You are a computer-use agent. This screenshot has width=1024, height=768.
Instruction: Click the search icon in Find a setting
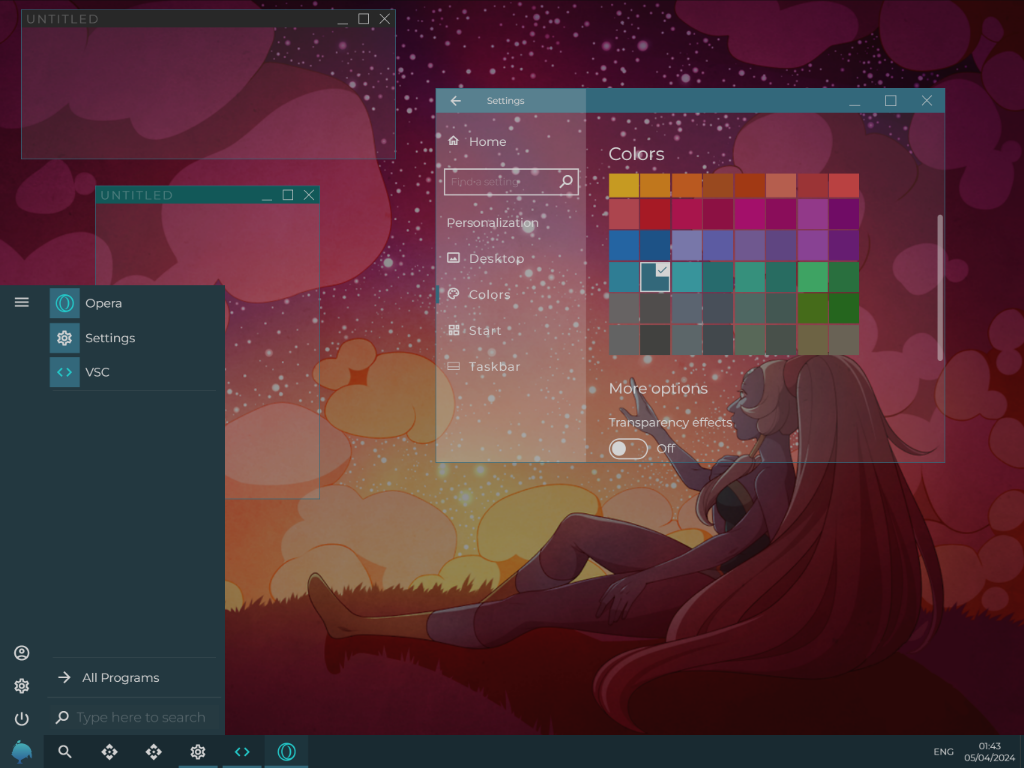pos(566,181)
